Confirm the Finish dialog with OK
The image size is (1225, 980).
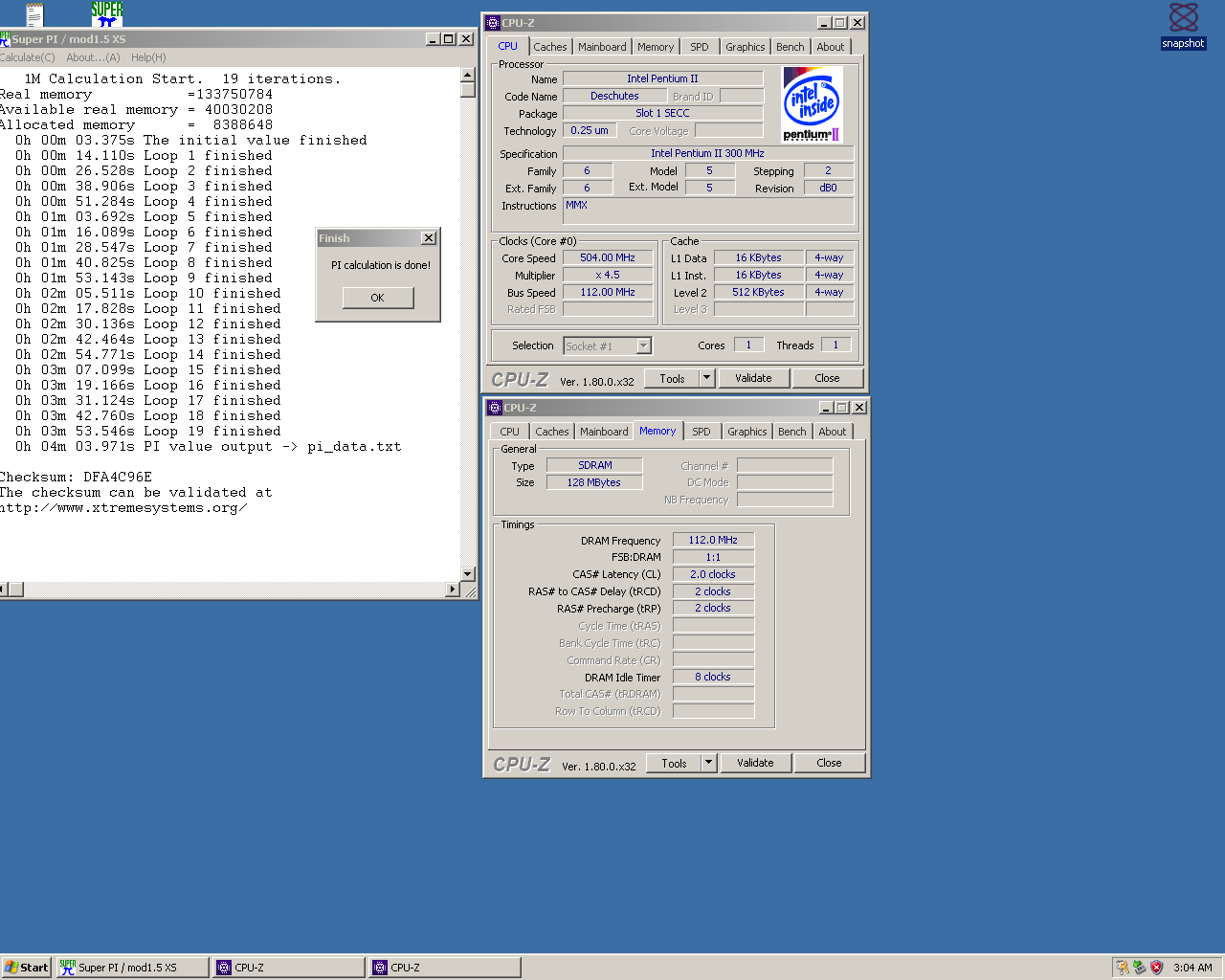click(378, 298)
